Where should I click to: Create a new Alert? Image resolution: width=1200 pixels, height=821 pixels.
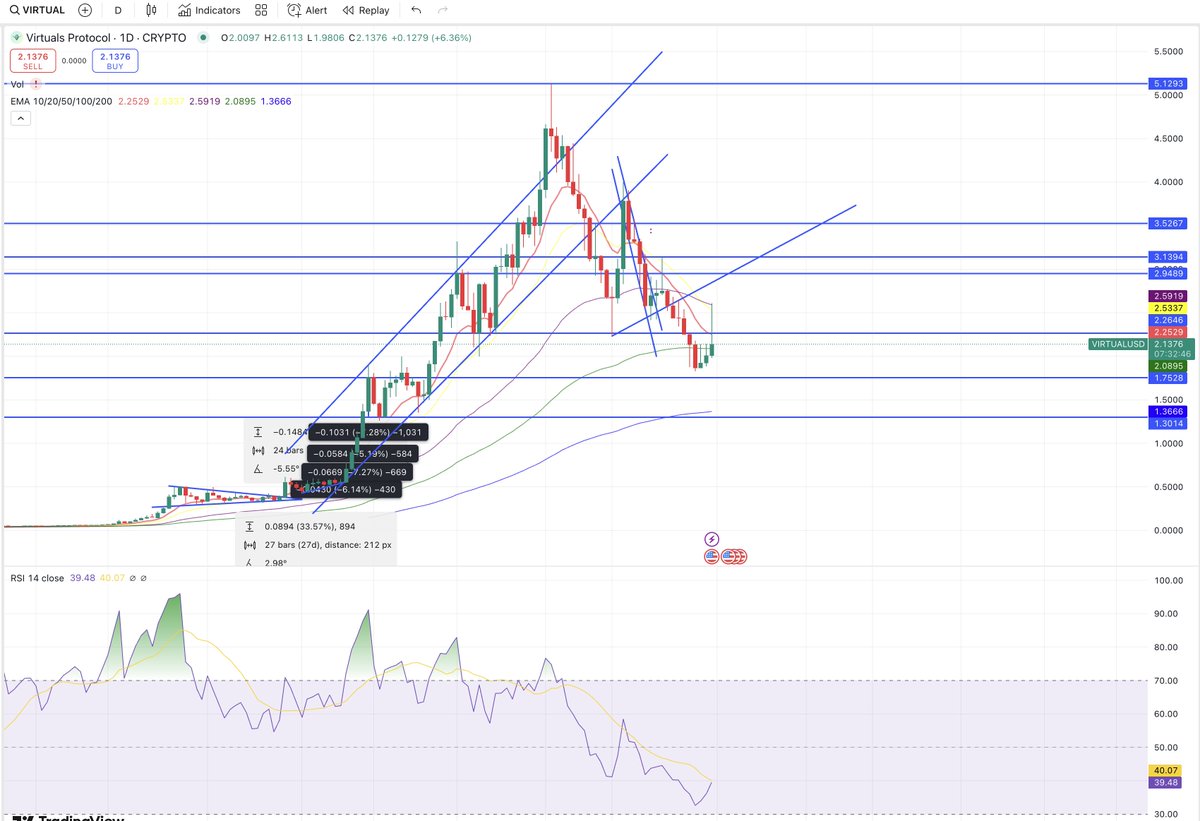point(307,10)
